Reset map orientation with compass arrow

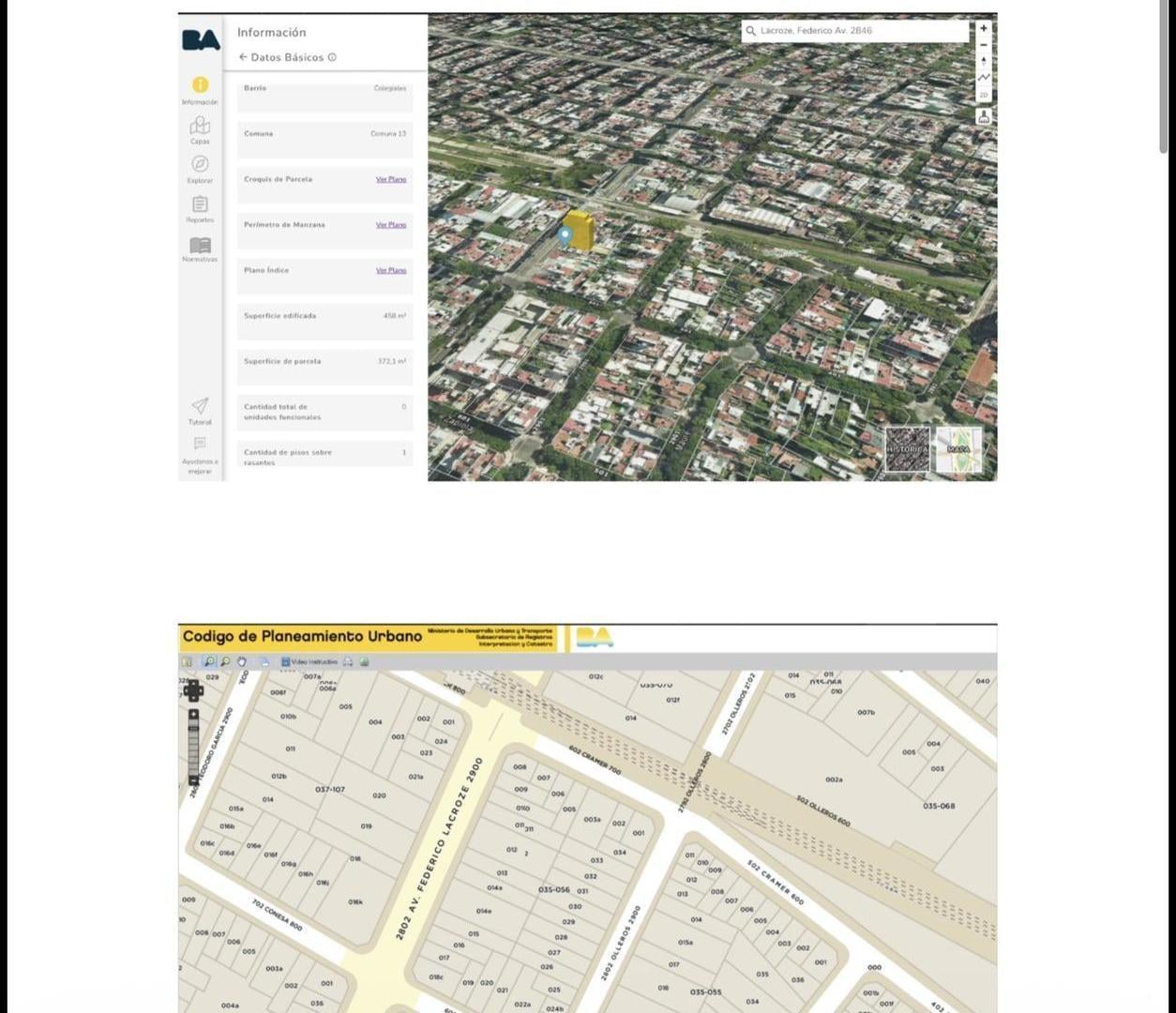coord(984,62)
